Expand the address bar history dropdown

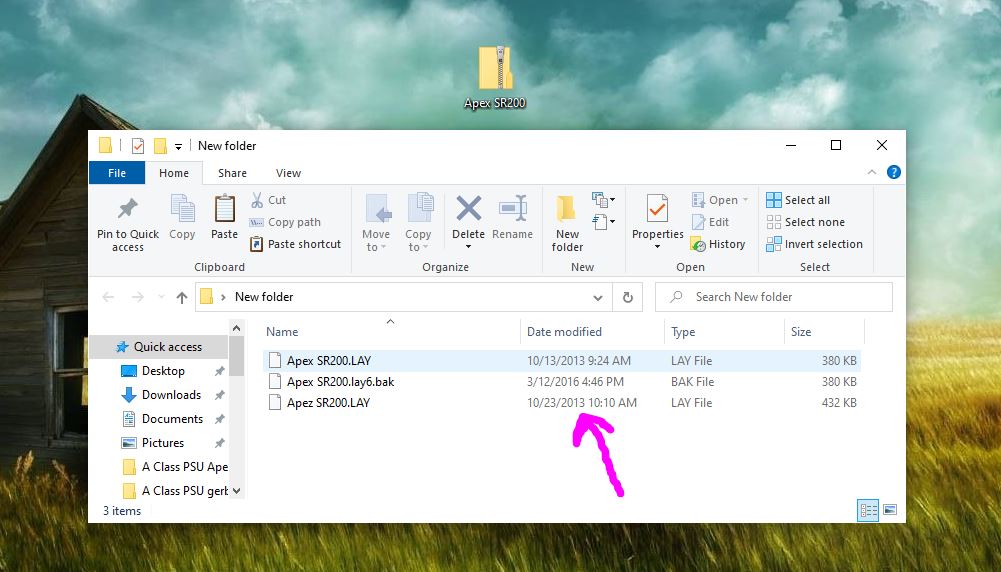[x=598, y=297]
